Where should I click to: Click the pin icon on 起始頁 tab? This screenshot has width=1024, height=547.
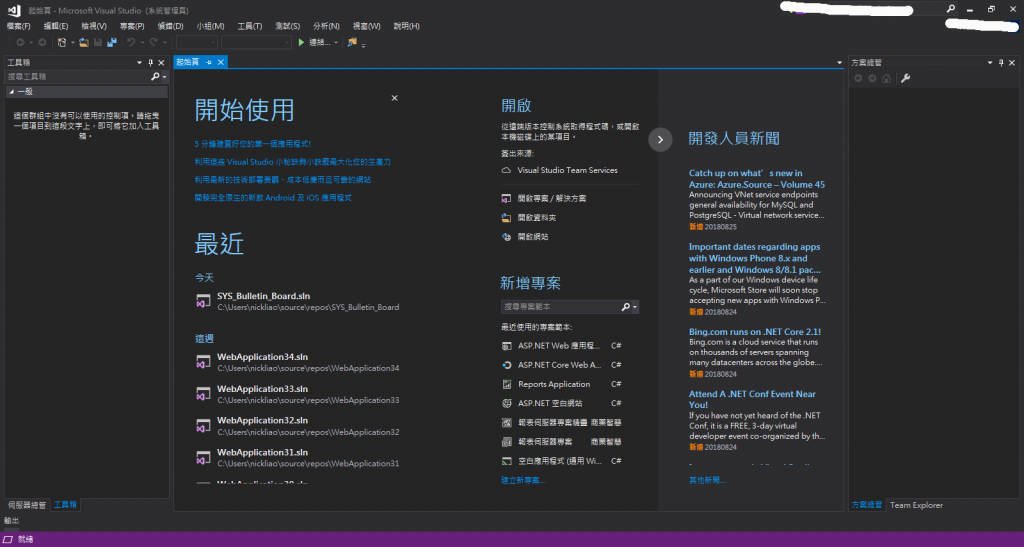[209, 62]
